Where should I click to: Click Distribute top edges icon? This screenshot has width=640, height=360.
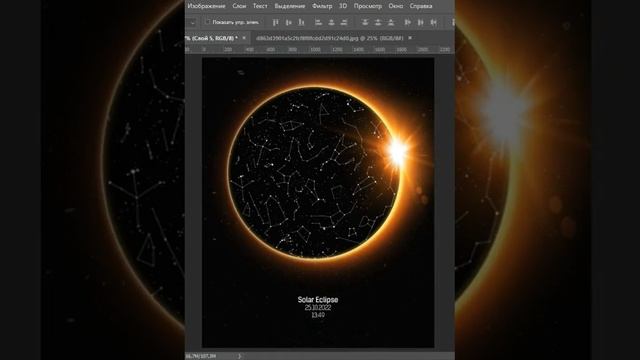pos(365,22)
